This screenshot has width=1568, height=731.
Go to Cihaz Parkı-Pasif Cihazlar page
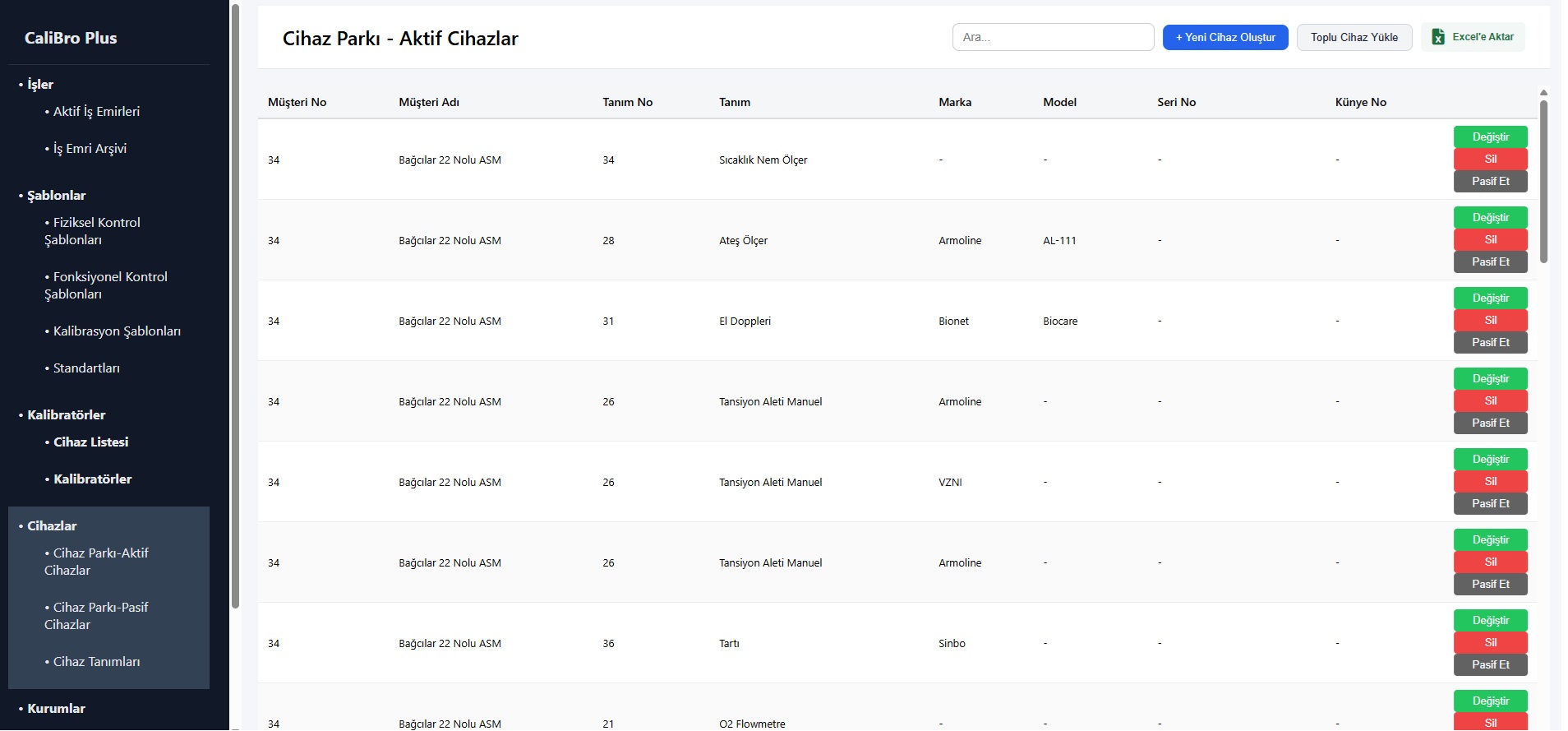pyautogui.click(x=96, y=616)
